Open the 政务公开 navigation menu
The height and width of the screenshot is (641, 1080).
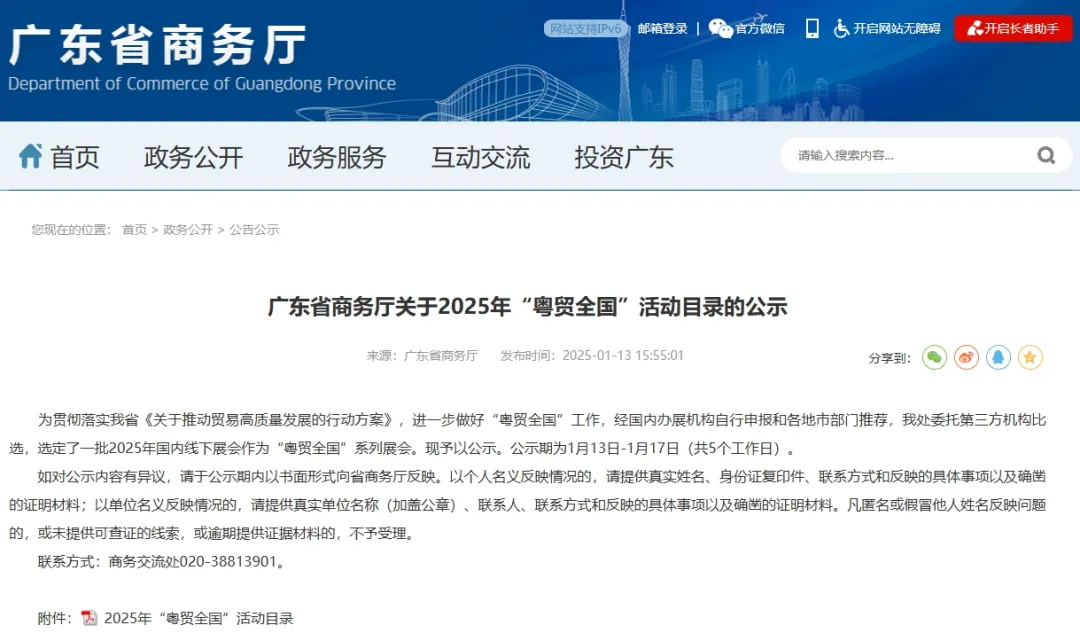(193, 157)
